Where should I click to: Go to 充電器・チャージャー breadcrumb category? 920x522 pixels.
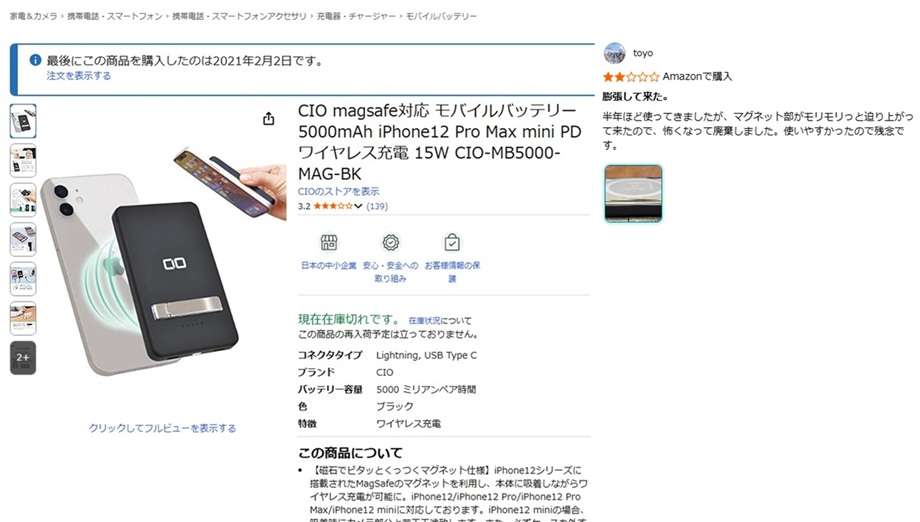tap(356, 16)
